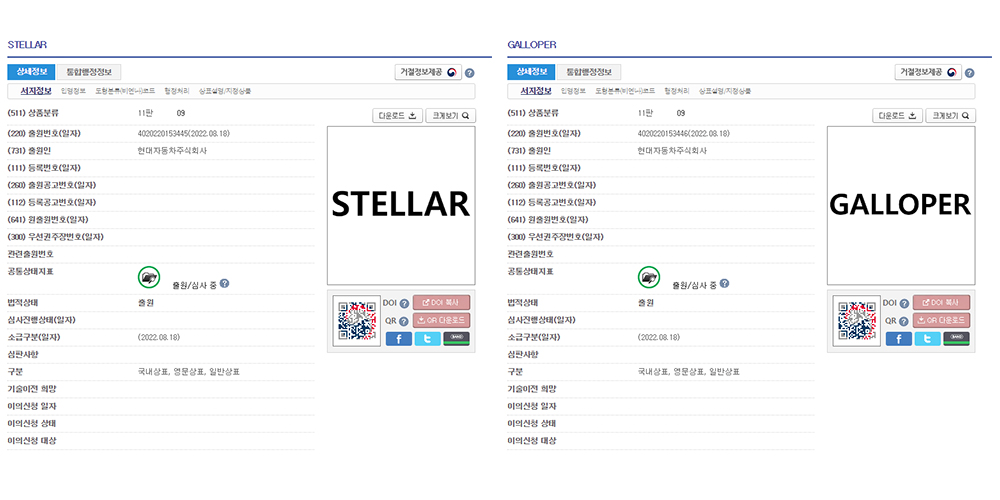Open 인명정보 sub-tab in GALLOPER panel
The height and width of the screenshot is (500, 1000).
pos(573,91)
